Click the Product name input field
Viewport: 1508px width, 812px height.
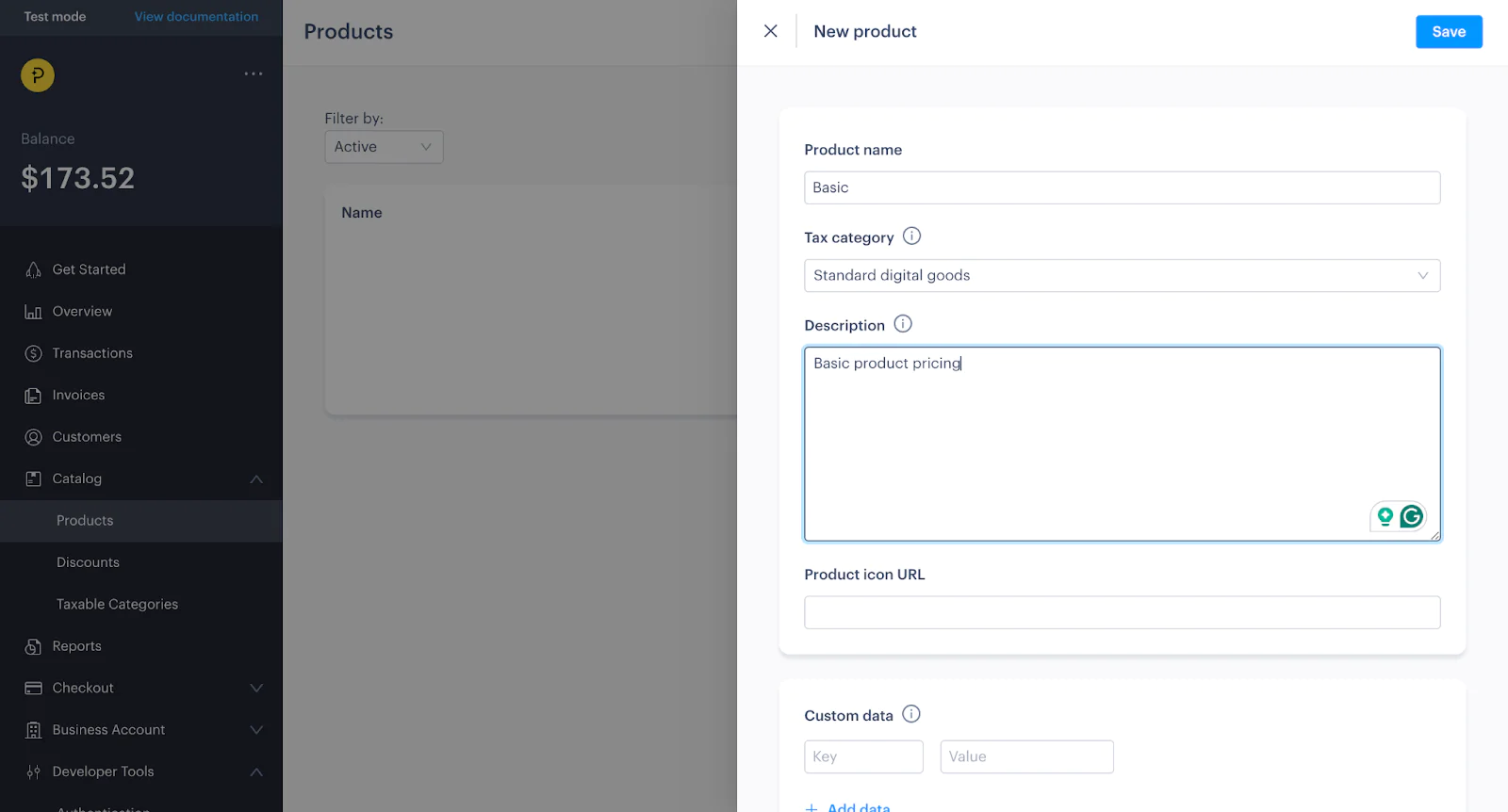click(1122, 187)
